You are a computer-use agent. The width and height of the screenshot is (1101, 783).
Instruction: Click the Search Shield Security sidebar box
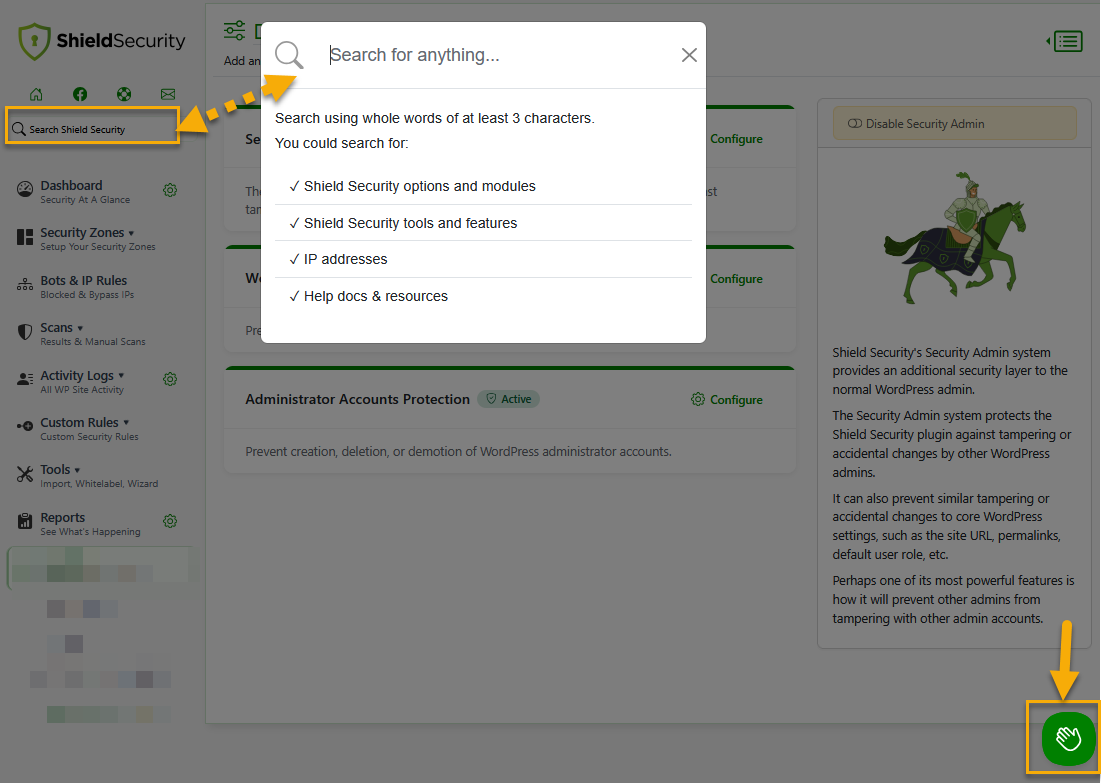pos(93,129)
